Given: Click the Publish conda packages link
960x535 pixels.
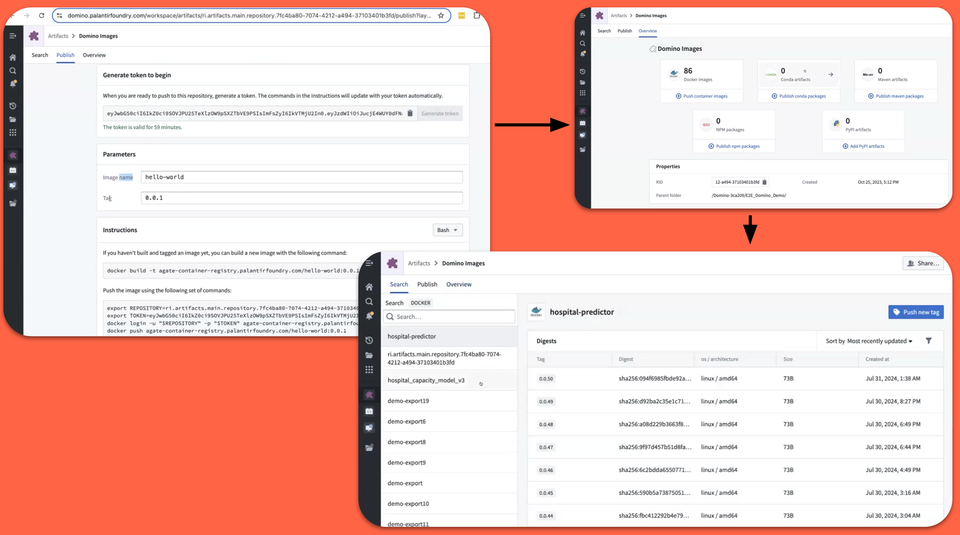Looking at the screenshot, I should 799,96.
